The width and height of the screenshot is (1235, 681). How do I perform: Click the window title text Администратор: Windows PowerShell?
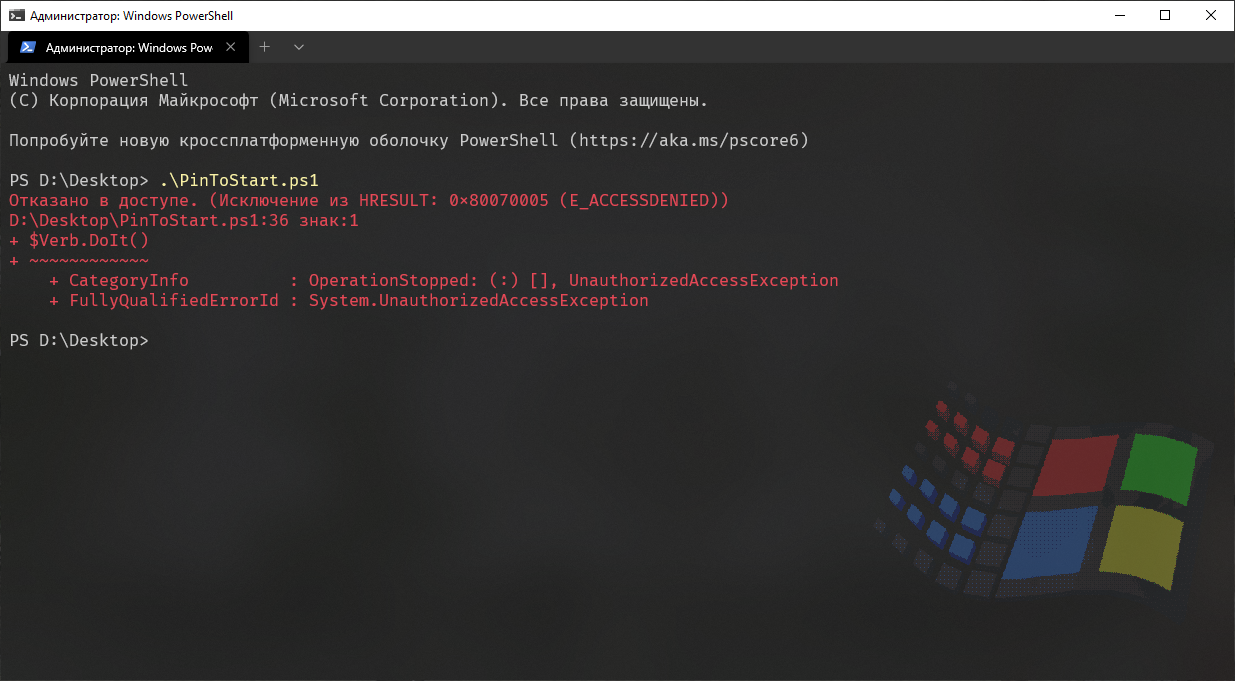(x=132, y=15)
